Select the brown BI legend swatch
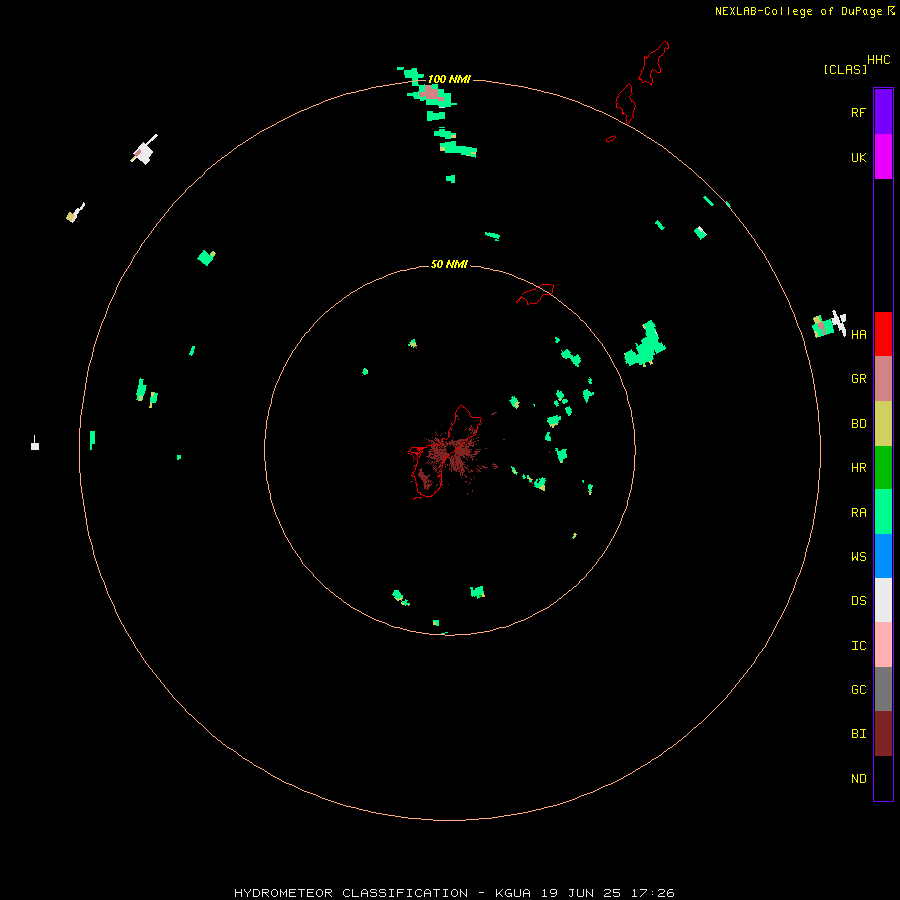The image size is (900, 900). 883,734
